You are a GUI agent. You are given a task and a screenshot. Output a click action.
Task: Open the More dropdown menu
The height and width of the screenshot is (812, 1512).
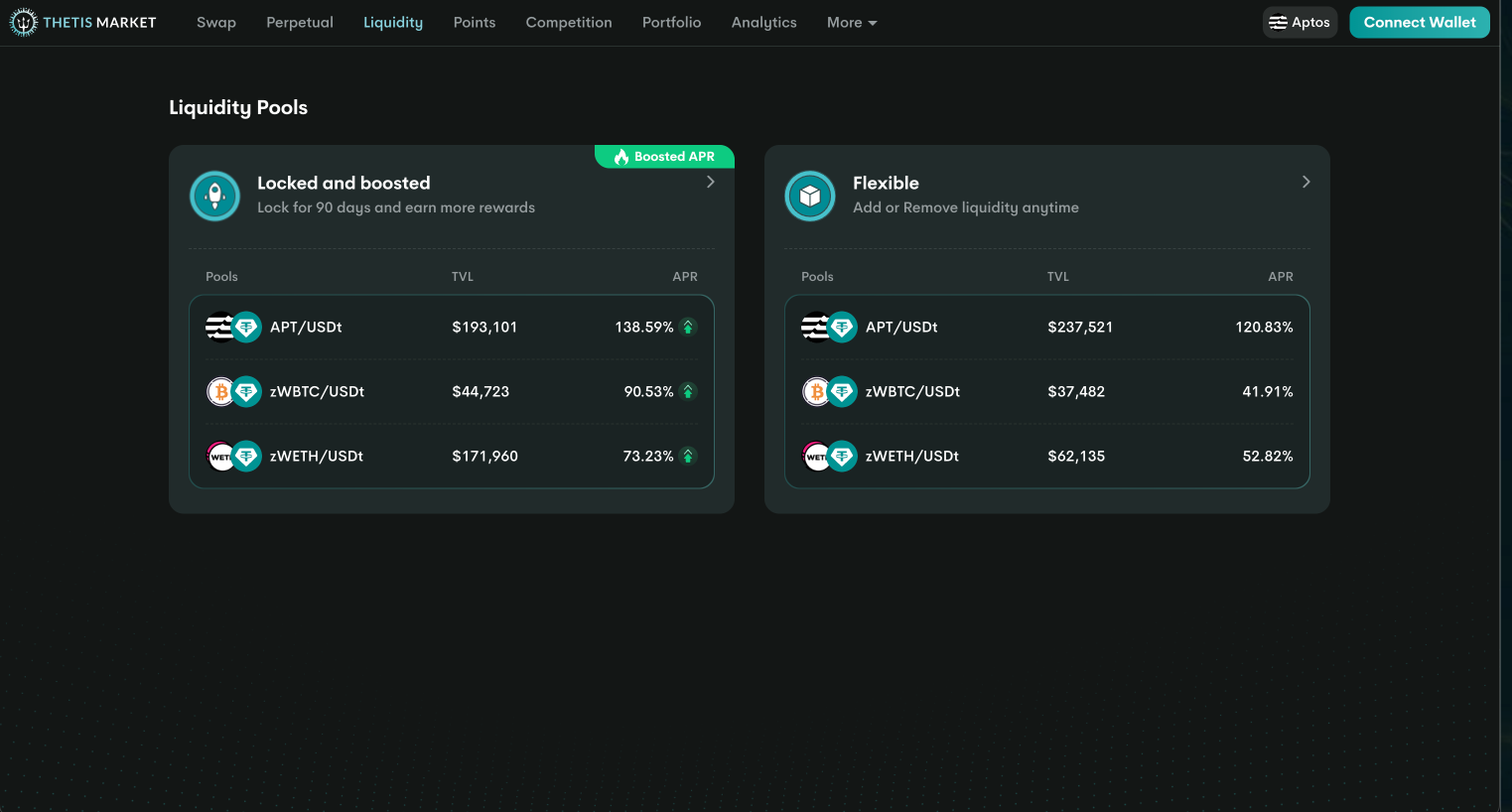[851, 23]
